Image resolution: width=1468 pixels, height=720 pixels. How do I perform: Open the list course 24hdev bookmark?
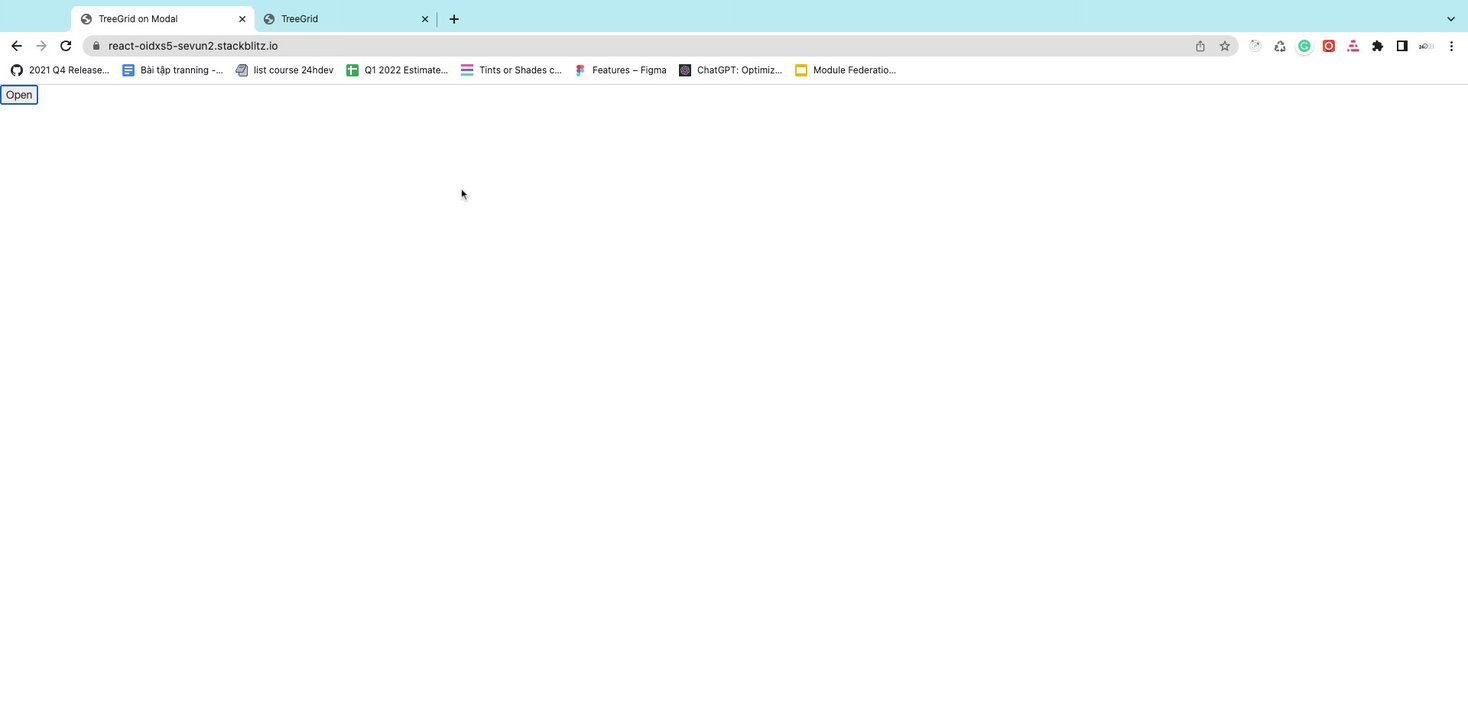[x=284, y=70]
